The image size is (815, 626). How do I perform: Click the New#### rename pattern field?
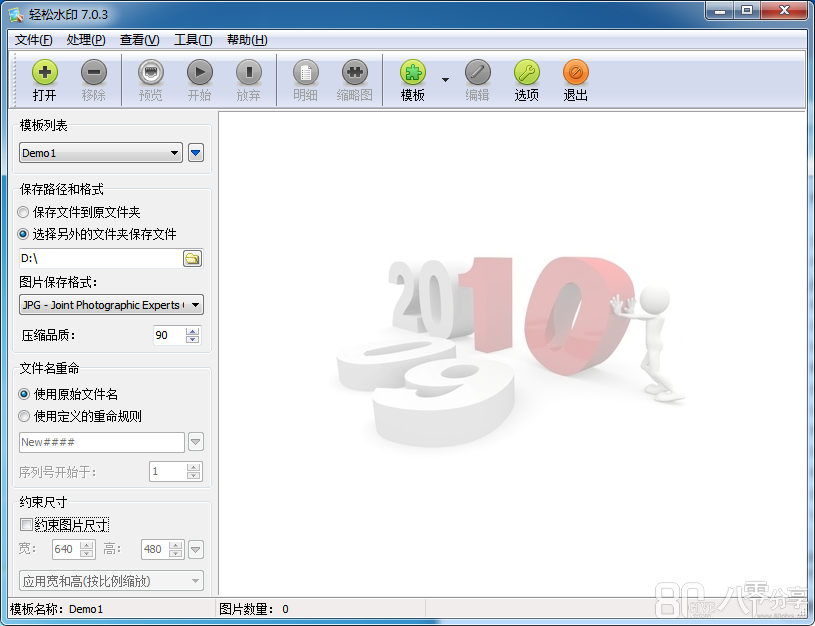click(102, 442)
